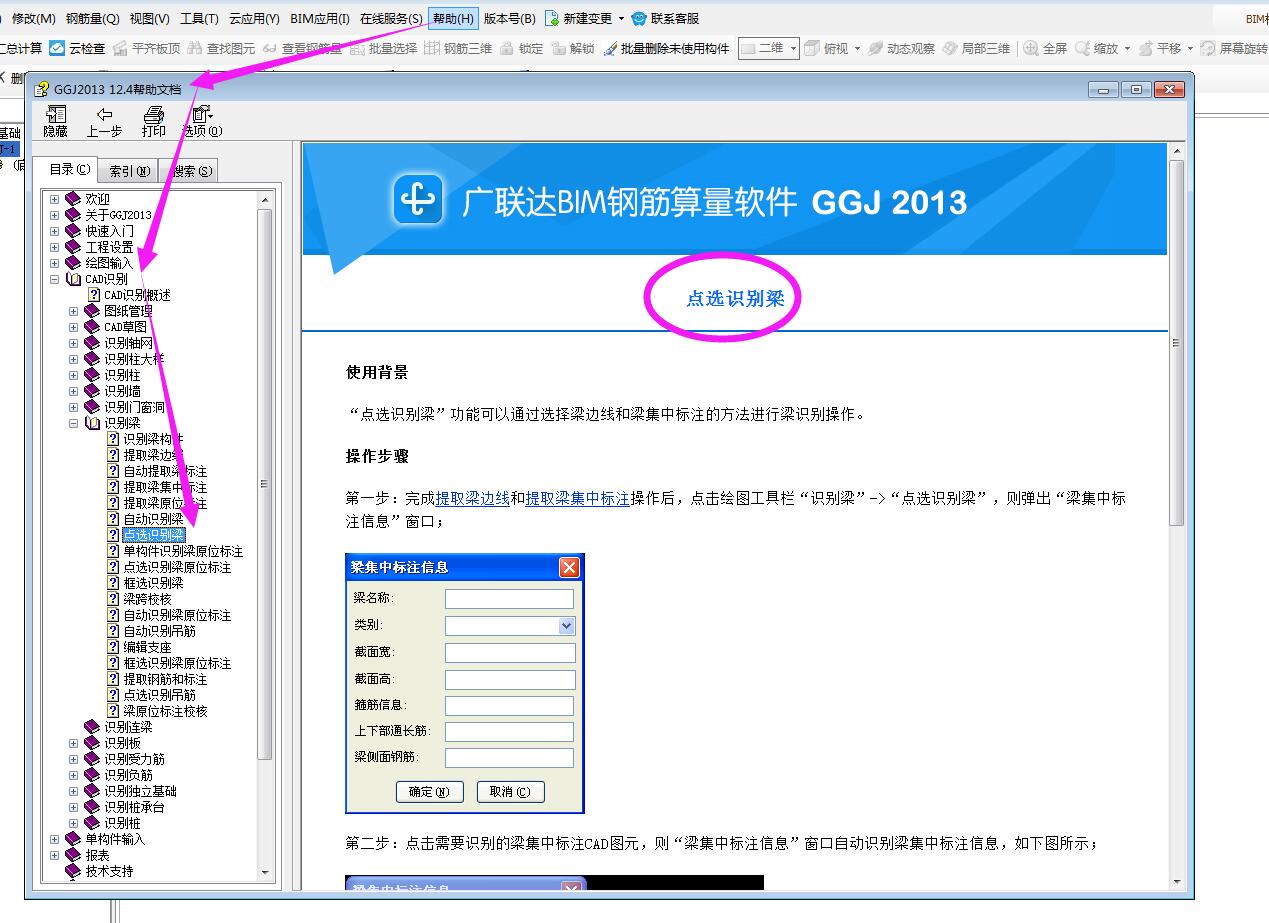Click the 批量选择 tool

click(x=383, y=48)
